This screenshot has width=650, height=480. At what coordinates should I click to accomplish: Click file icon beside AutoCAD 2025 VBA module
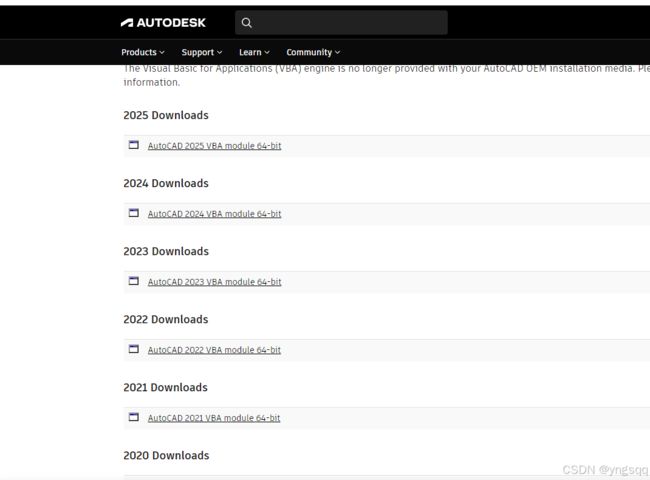[x=133, y=145]
